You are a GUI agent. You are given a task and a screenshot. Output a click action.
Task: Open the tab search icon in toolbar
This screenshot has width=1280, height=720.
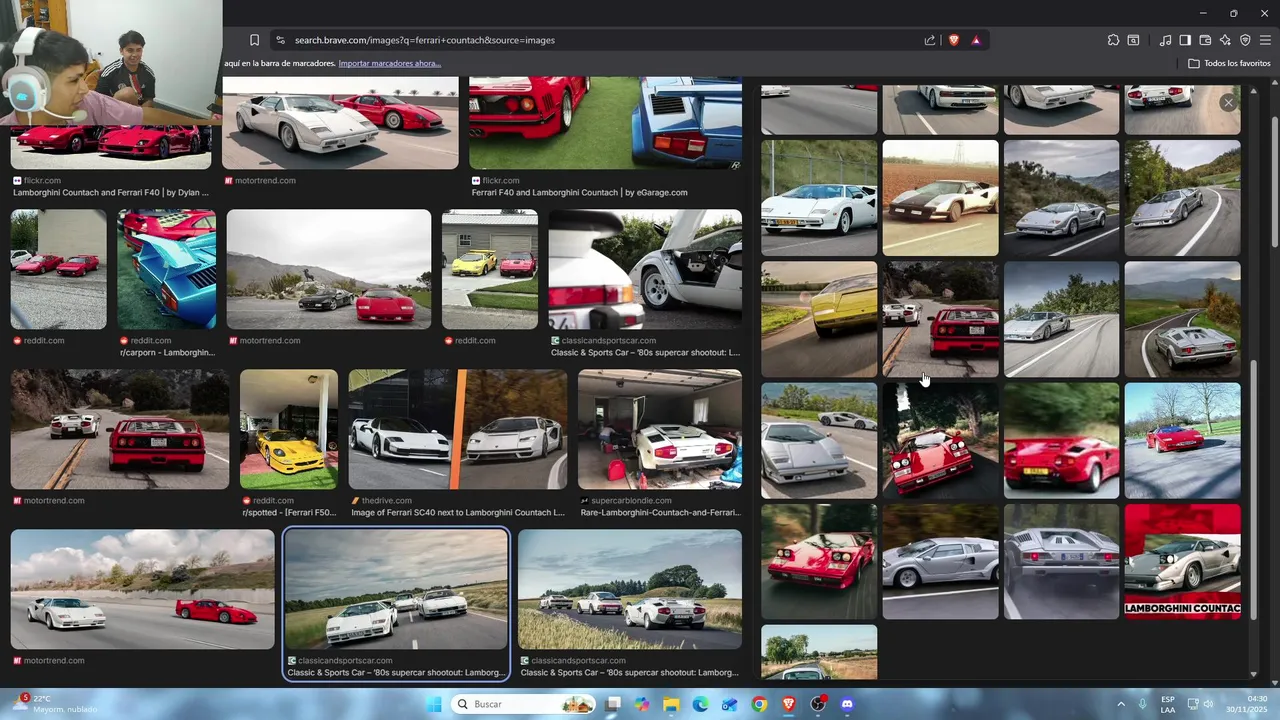(1133, 40)
